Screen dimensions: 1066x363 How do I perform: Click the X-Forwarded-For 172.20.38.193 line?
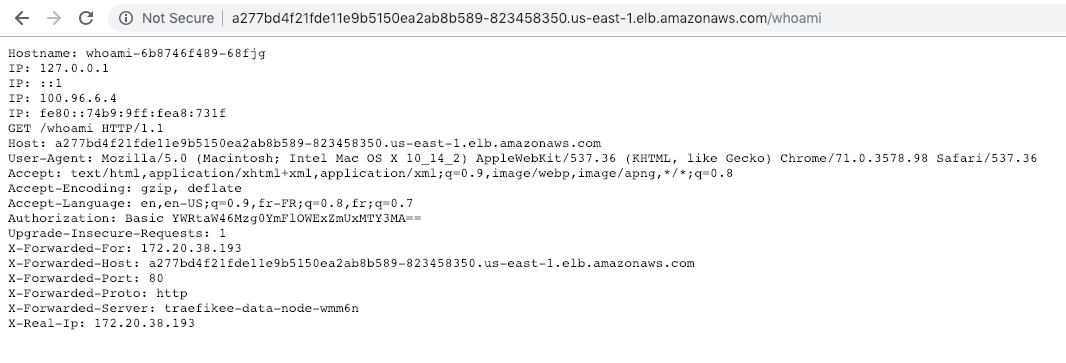click(x=125, y=248)
